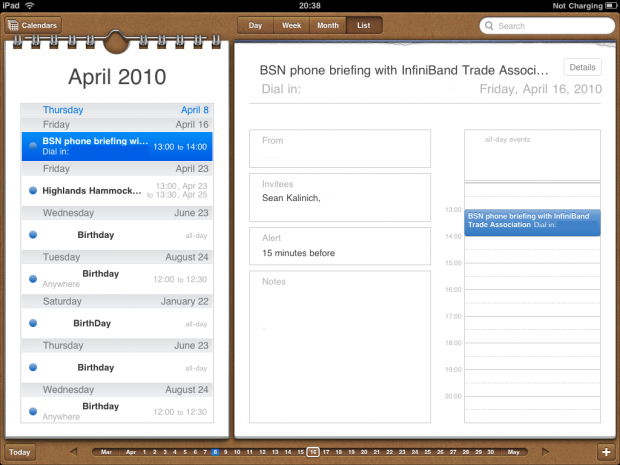Select day 30 on date timeline
620x465 pixels.
491,452
